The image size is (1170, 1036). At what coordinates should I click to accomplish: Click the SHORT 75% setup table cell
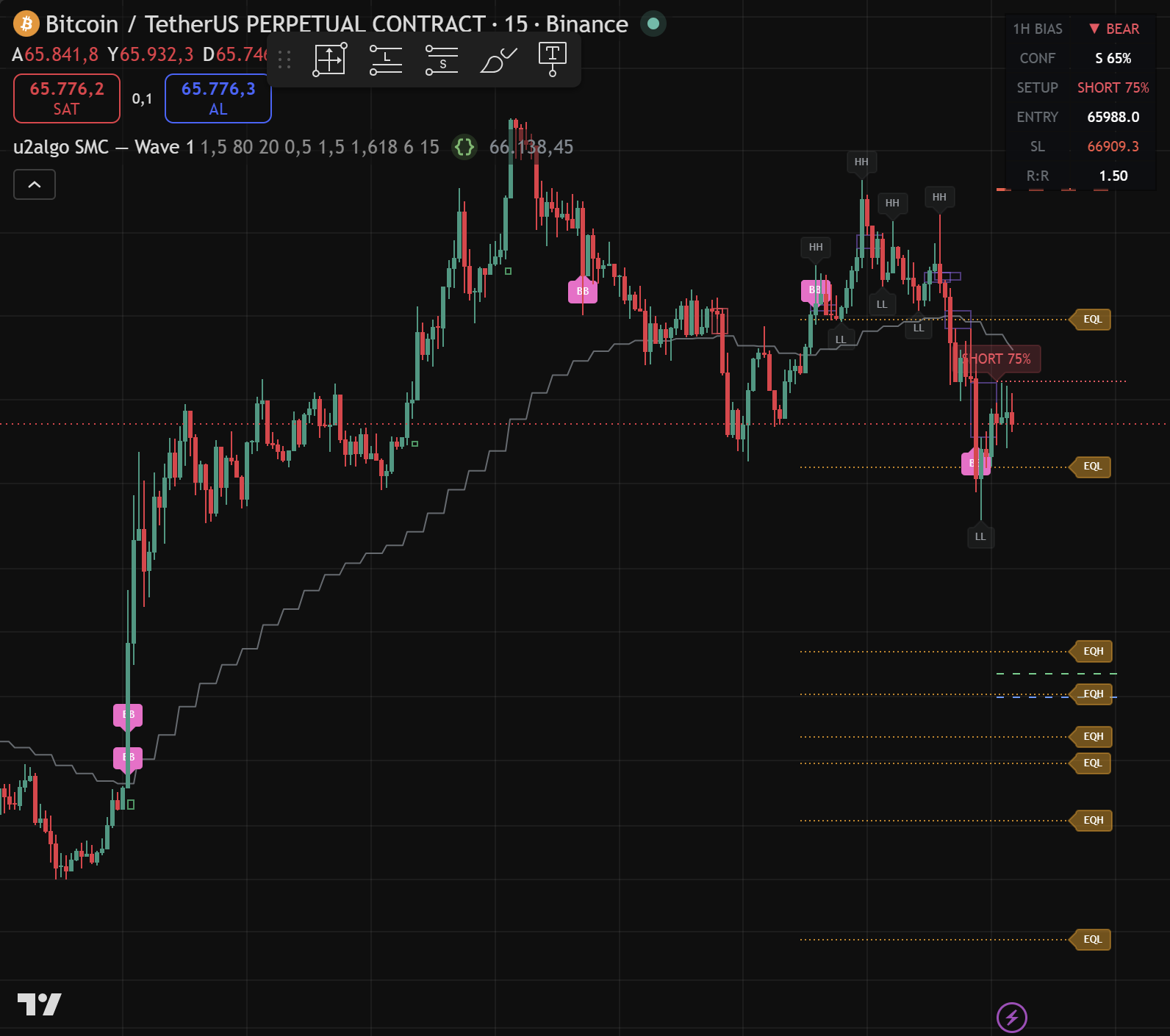[x=1113, y=87]
